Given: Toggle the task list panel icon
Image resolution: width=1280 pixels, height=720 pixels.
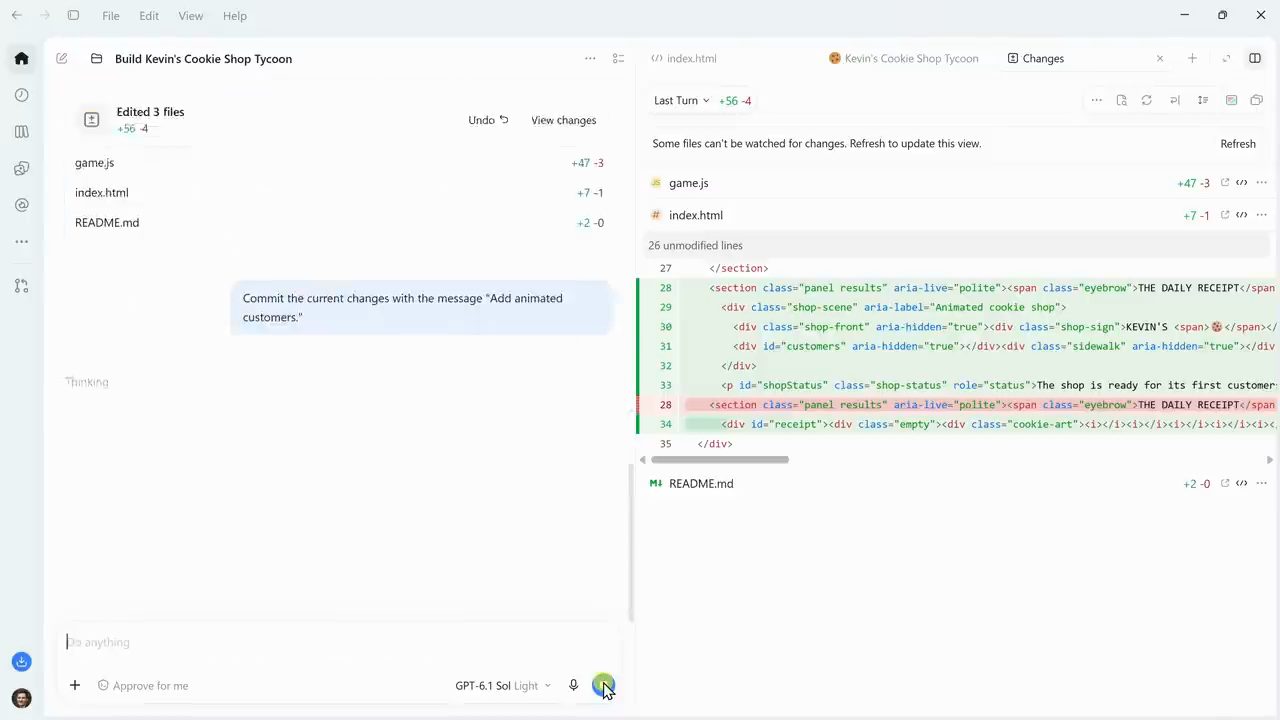Looking at the screenshot, I should [618, 59].
